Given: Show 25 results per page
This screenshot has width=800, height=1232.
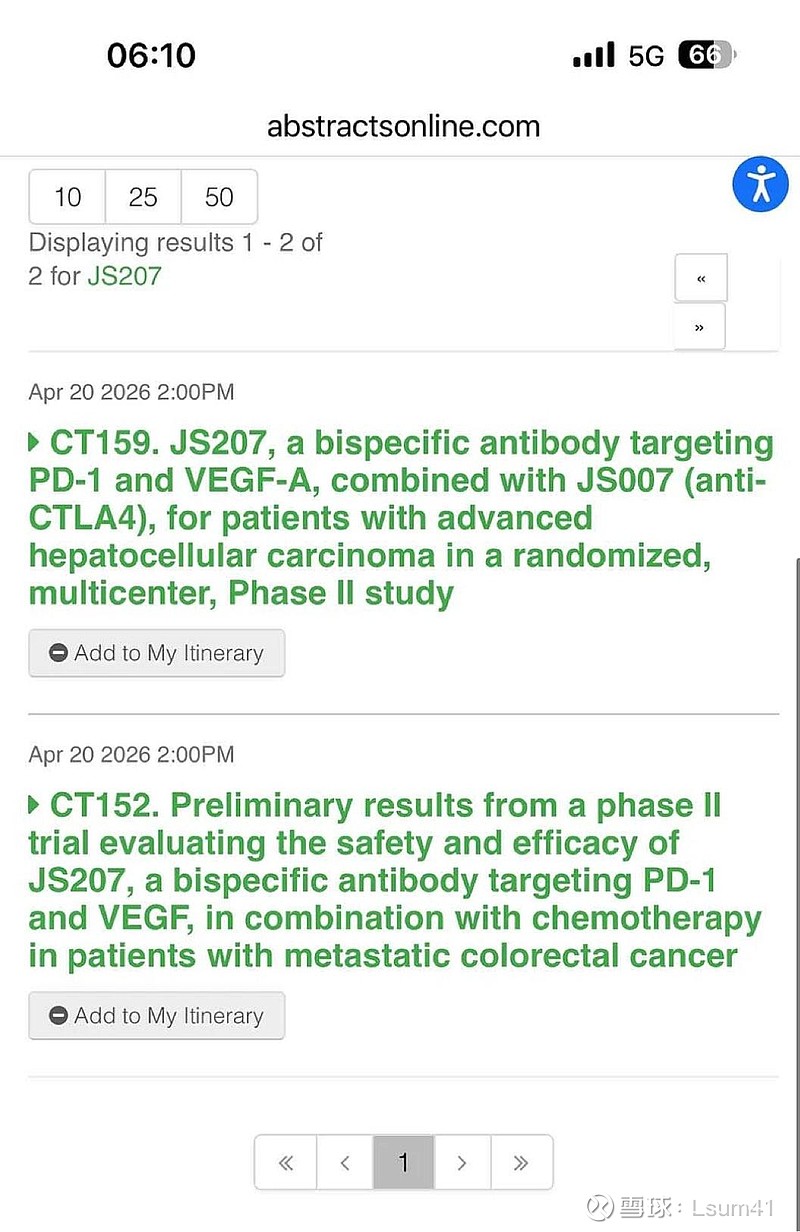Looking at the screenshot, I should [x=143, y=197].
